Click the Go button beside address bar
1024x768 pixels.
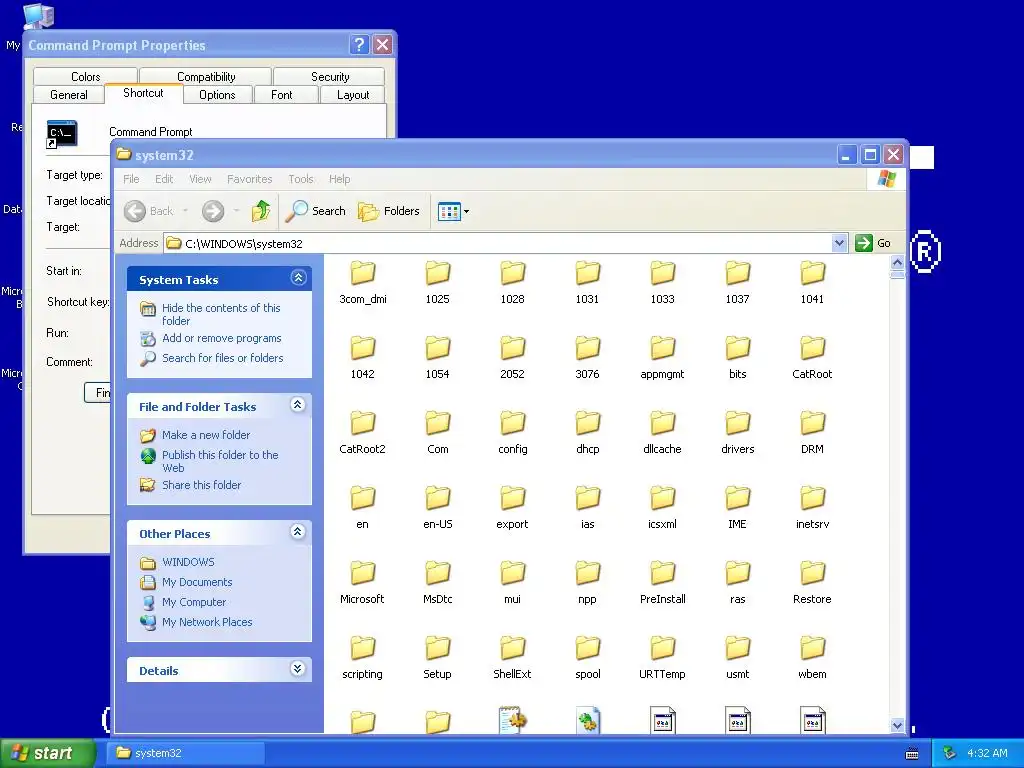click(873, 243)
